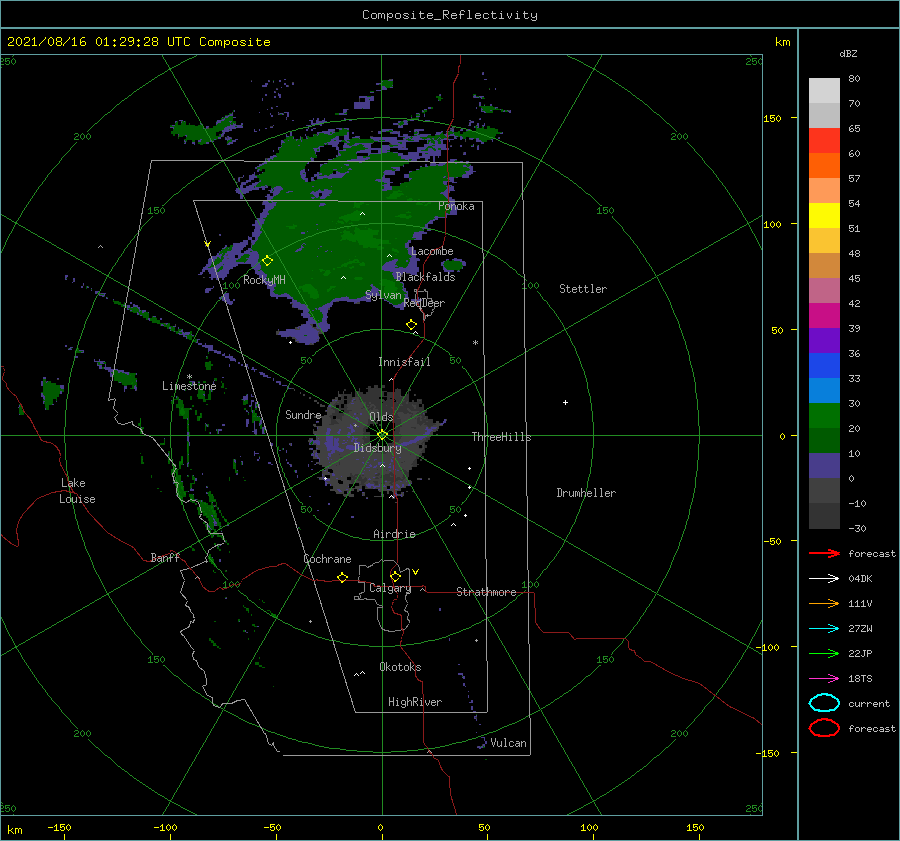Select the yellow band between 54 and 51

pos(824,216)
